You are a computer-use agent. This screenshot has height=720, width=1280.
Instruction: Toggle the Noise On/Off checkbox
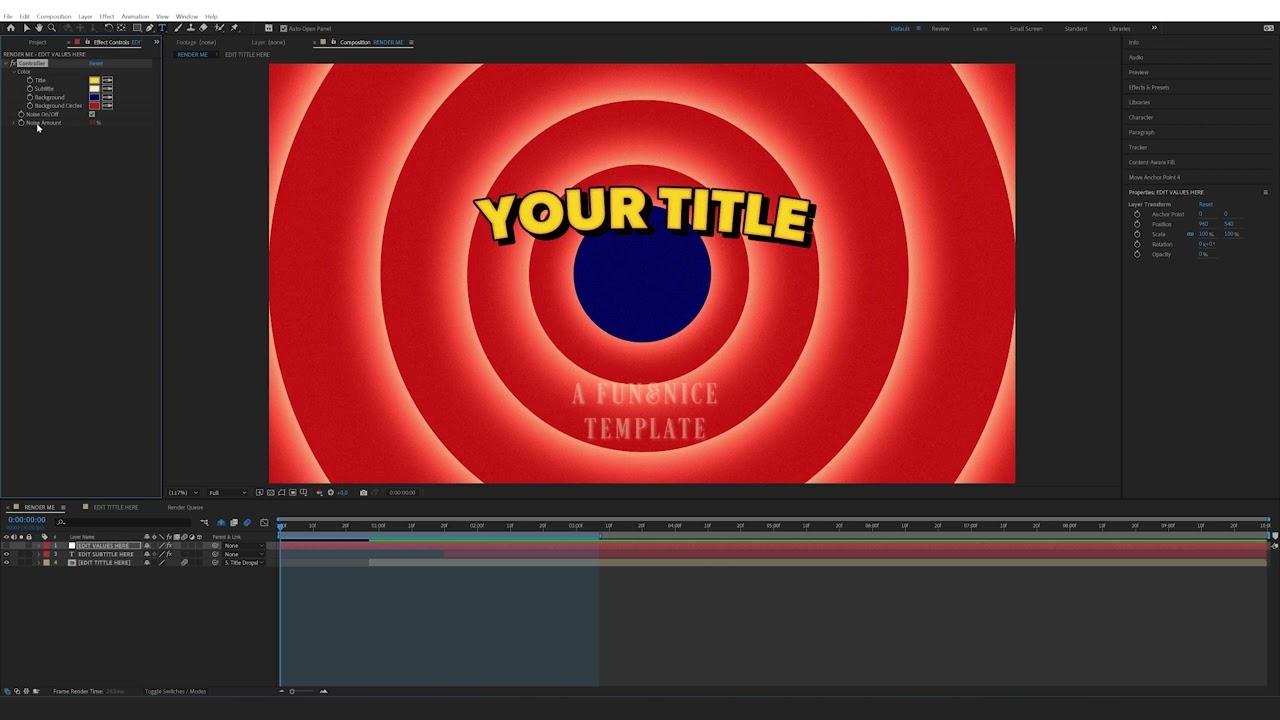pos(92,114)
